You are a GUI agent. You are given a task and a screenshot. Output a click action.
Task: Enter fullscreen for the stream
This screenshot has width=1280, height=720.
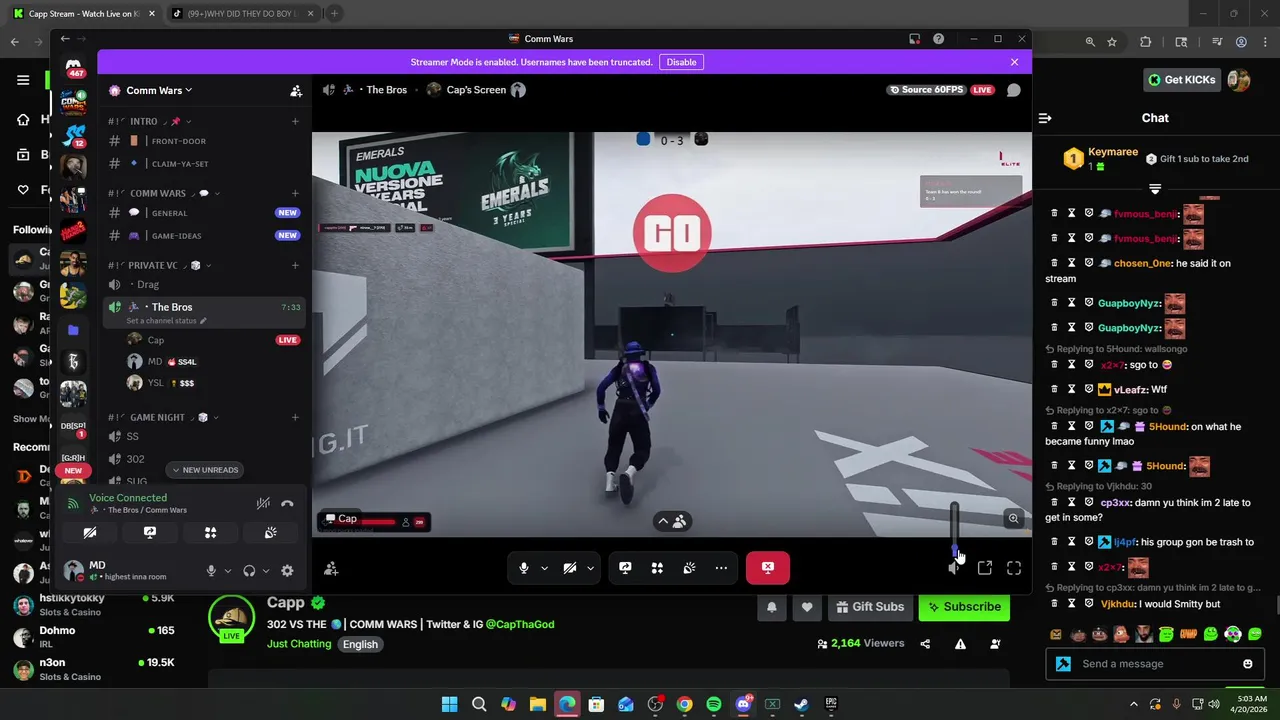1014,568
